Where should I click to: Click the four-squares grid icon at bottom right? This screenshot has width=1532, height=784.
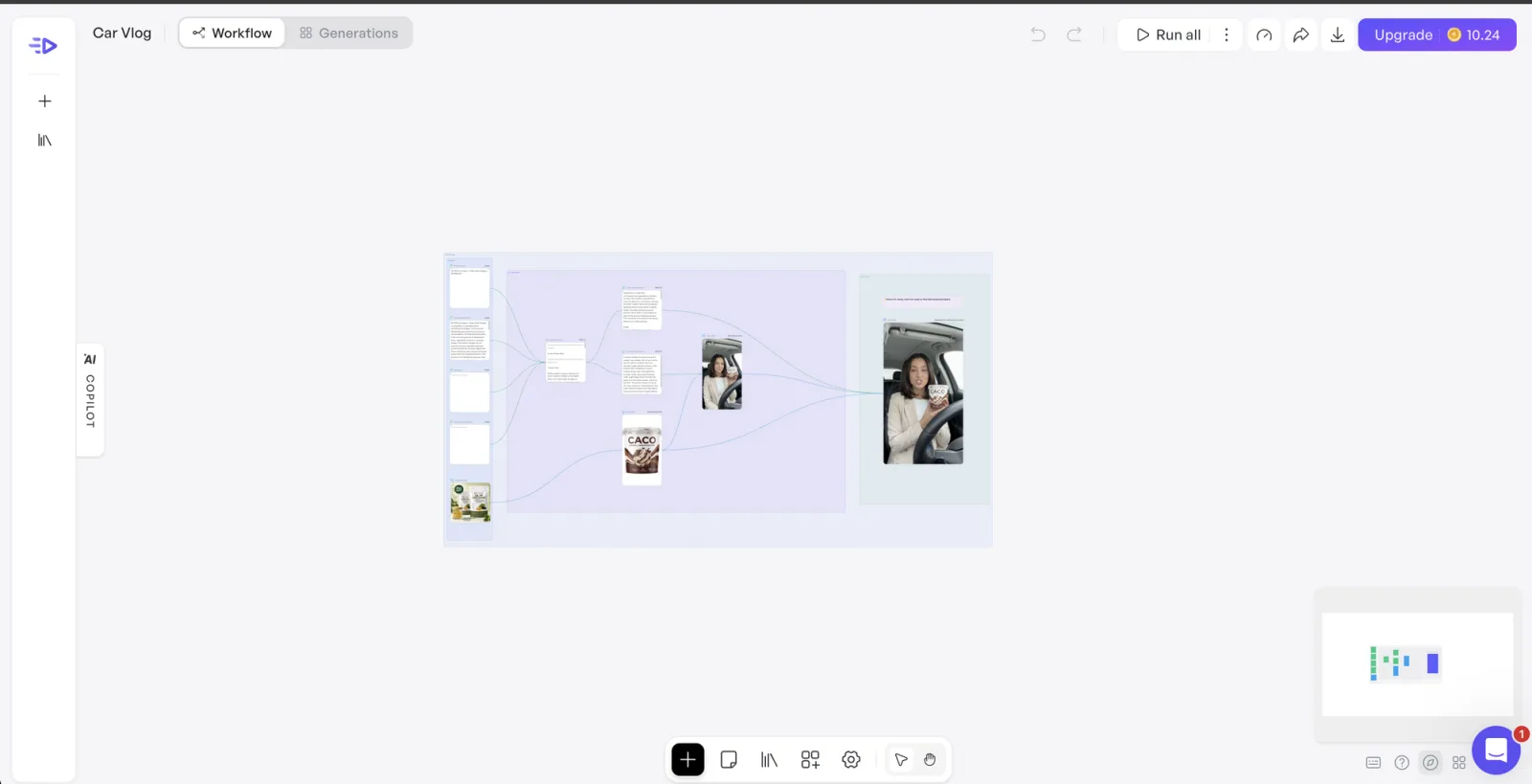(1459, 763)
